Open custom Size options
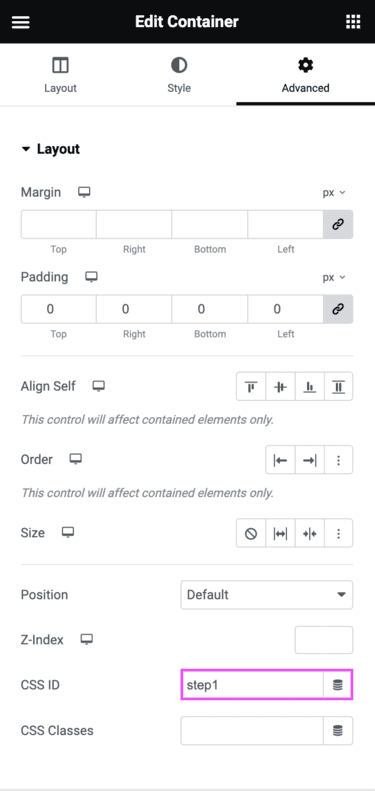The image size is (375, 791). tap(339, 533)
